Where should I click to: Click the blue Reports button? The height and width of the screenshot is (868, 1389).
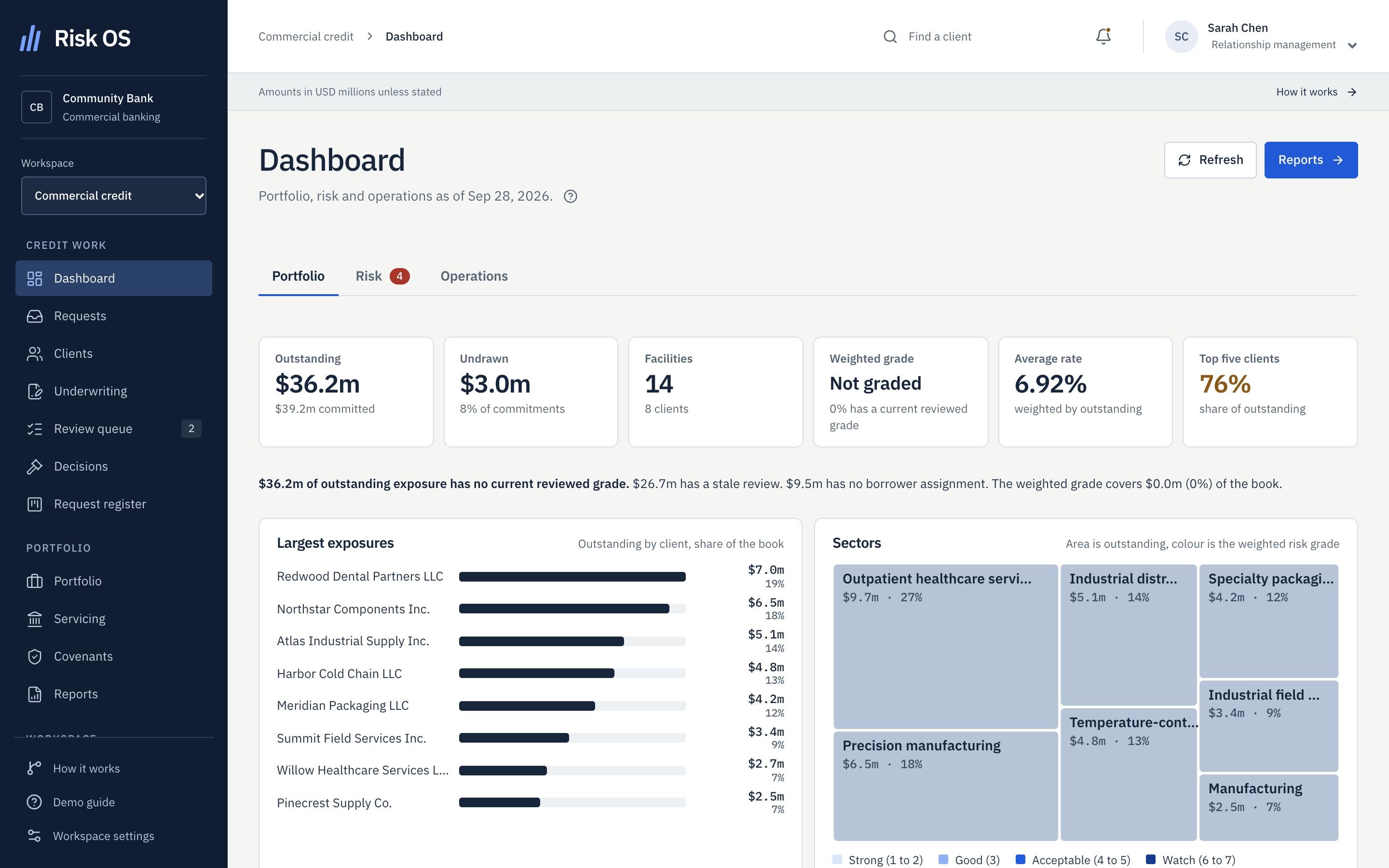pyautogui.click(x=1311, y=160)
